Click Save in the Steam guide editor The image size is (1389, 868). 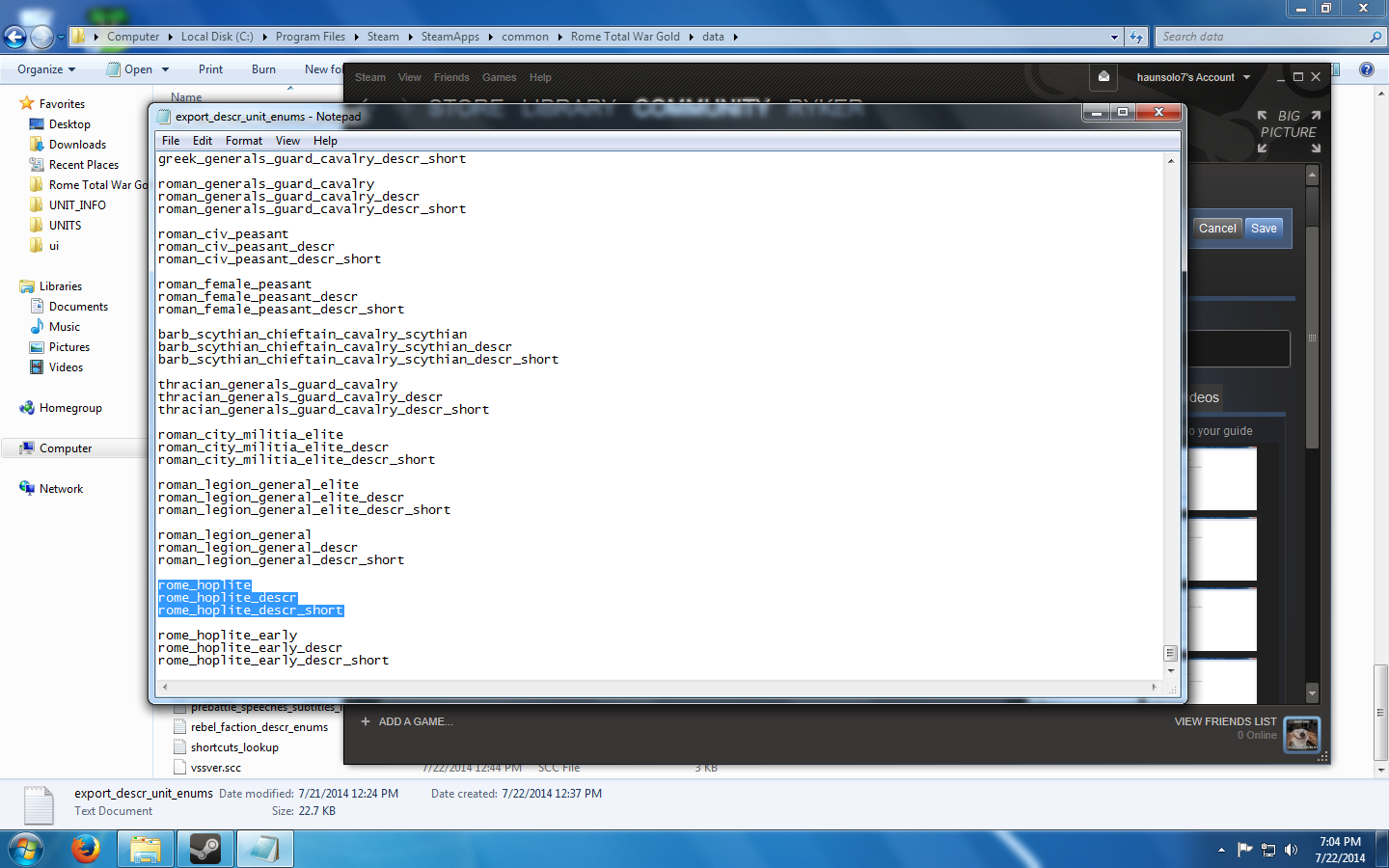coord(1264,229)
